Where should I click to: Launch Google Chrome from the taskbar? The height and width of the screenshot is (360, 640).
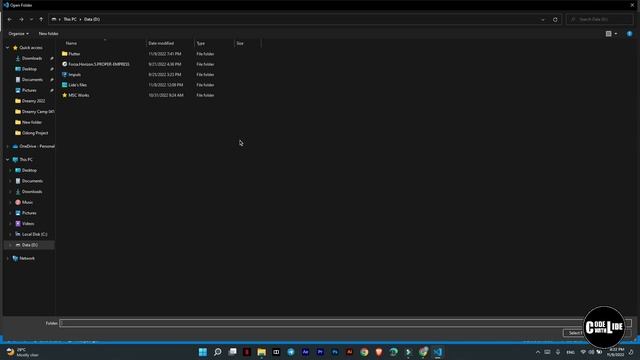pos(364,352)
